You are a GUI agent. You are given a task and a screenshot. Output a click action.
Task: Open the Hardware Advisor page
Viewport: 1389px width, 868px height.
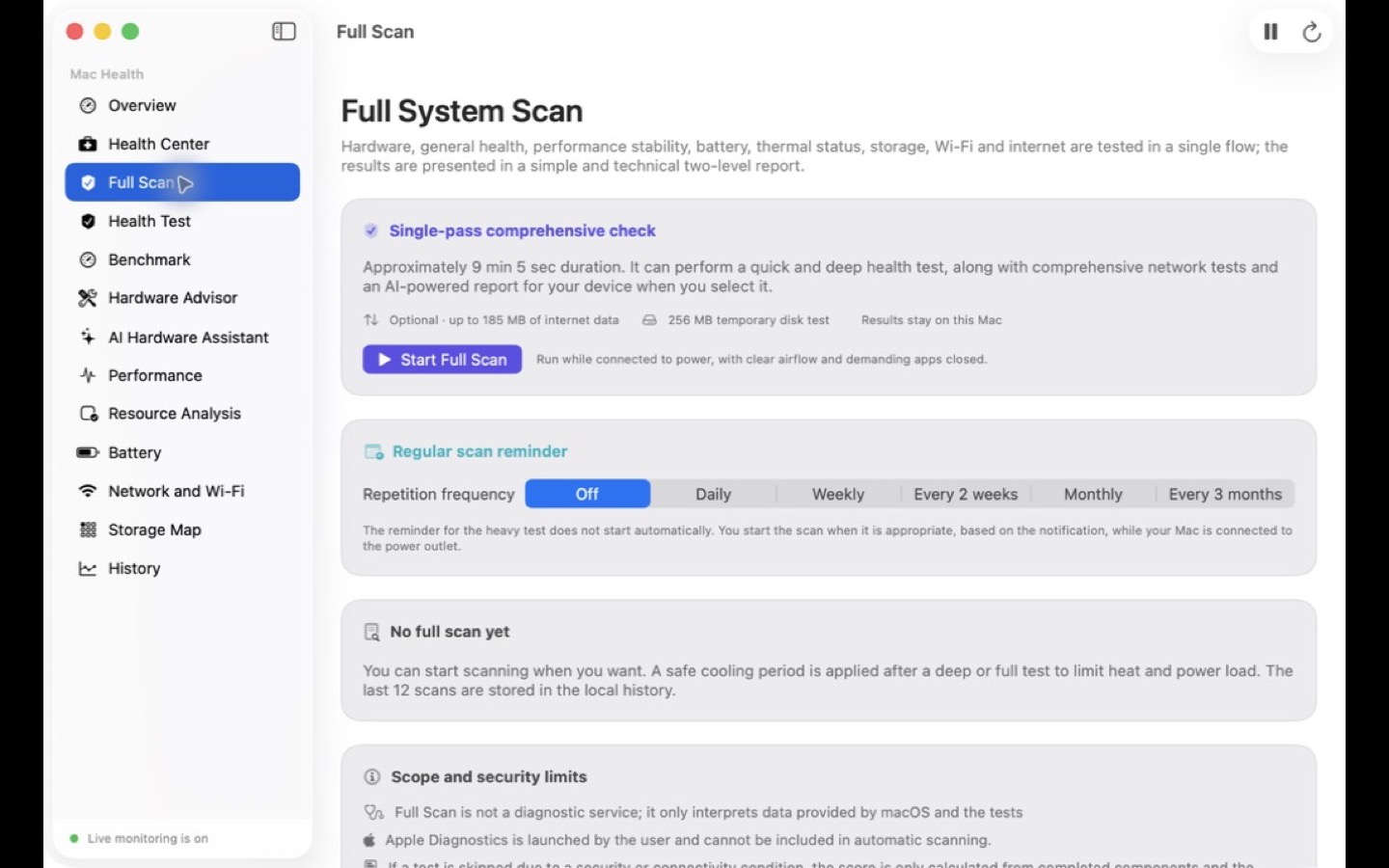click(182, 298)
